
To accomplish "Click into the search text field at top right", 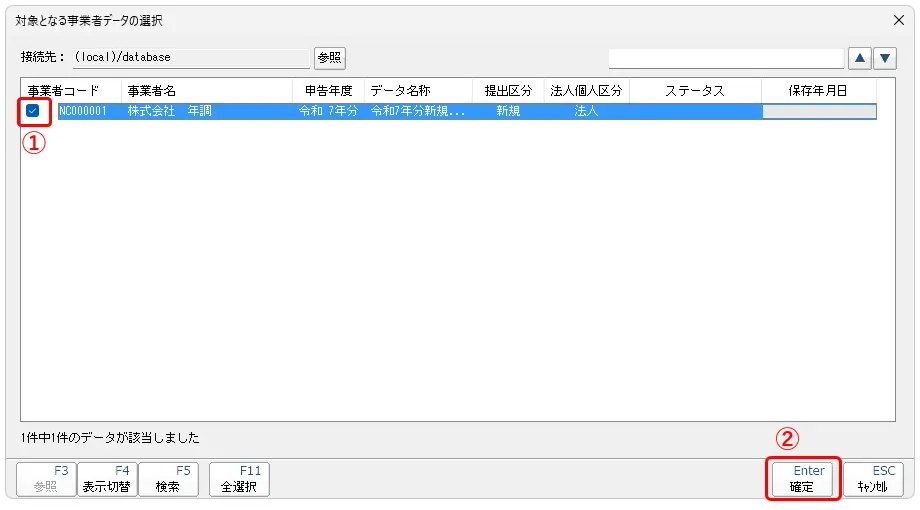I will tap(725, 58).
